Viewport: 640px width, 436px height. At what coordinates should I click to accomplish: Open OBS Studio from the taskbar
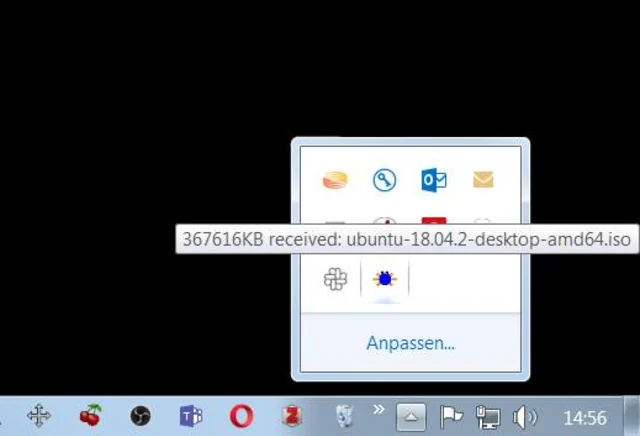[140, 416]
